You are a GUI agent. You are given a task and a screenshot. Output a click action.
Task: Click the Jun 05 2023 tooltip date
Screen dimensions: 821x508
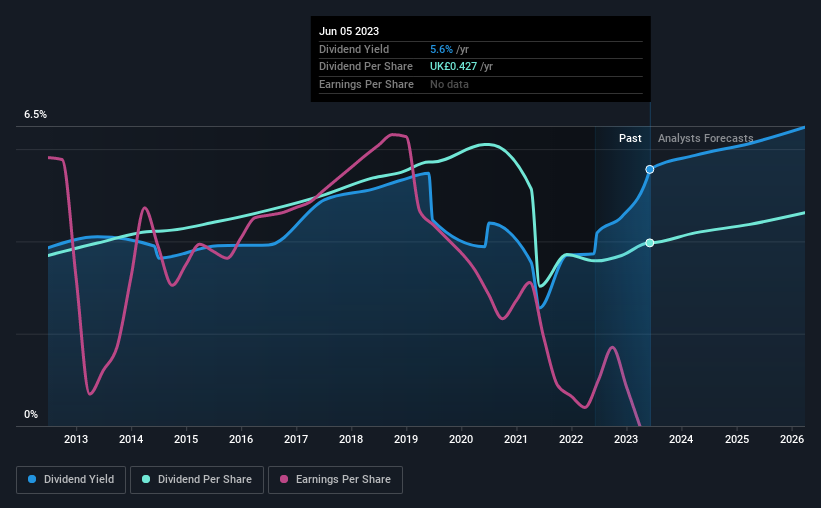tap(349, 31)
